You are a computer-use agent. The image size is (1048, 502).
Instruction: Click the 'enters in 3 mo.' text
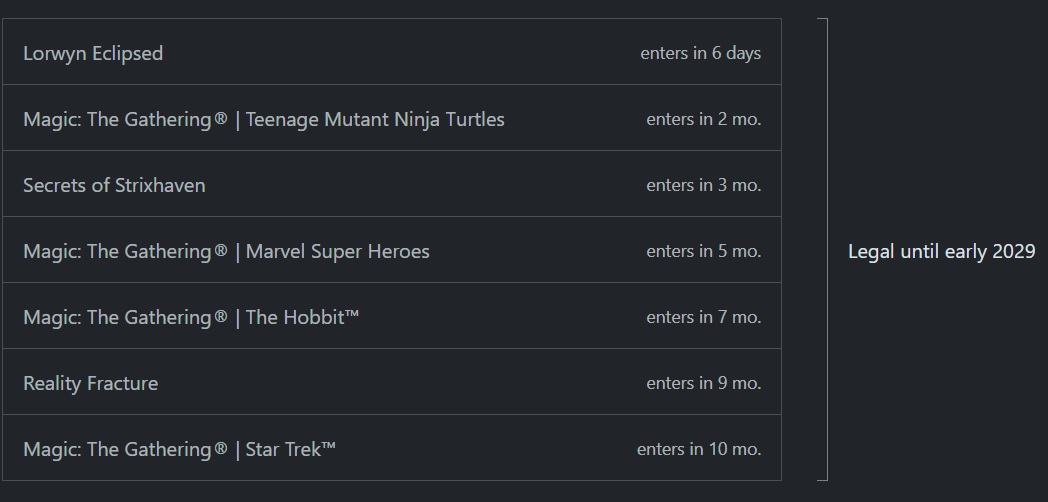click(704, 185)
